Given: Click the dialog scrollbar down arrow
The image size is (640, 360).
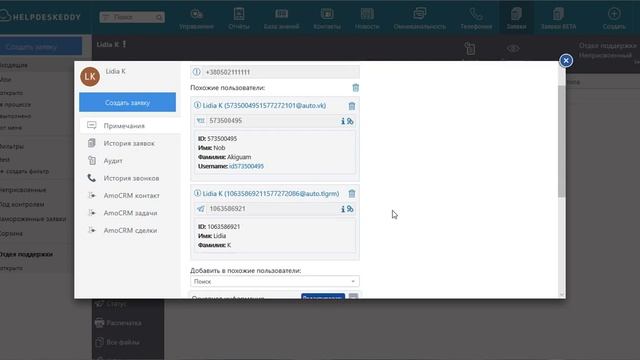Looking at the screenshot, I should 562,295.
